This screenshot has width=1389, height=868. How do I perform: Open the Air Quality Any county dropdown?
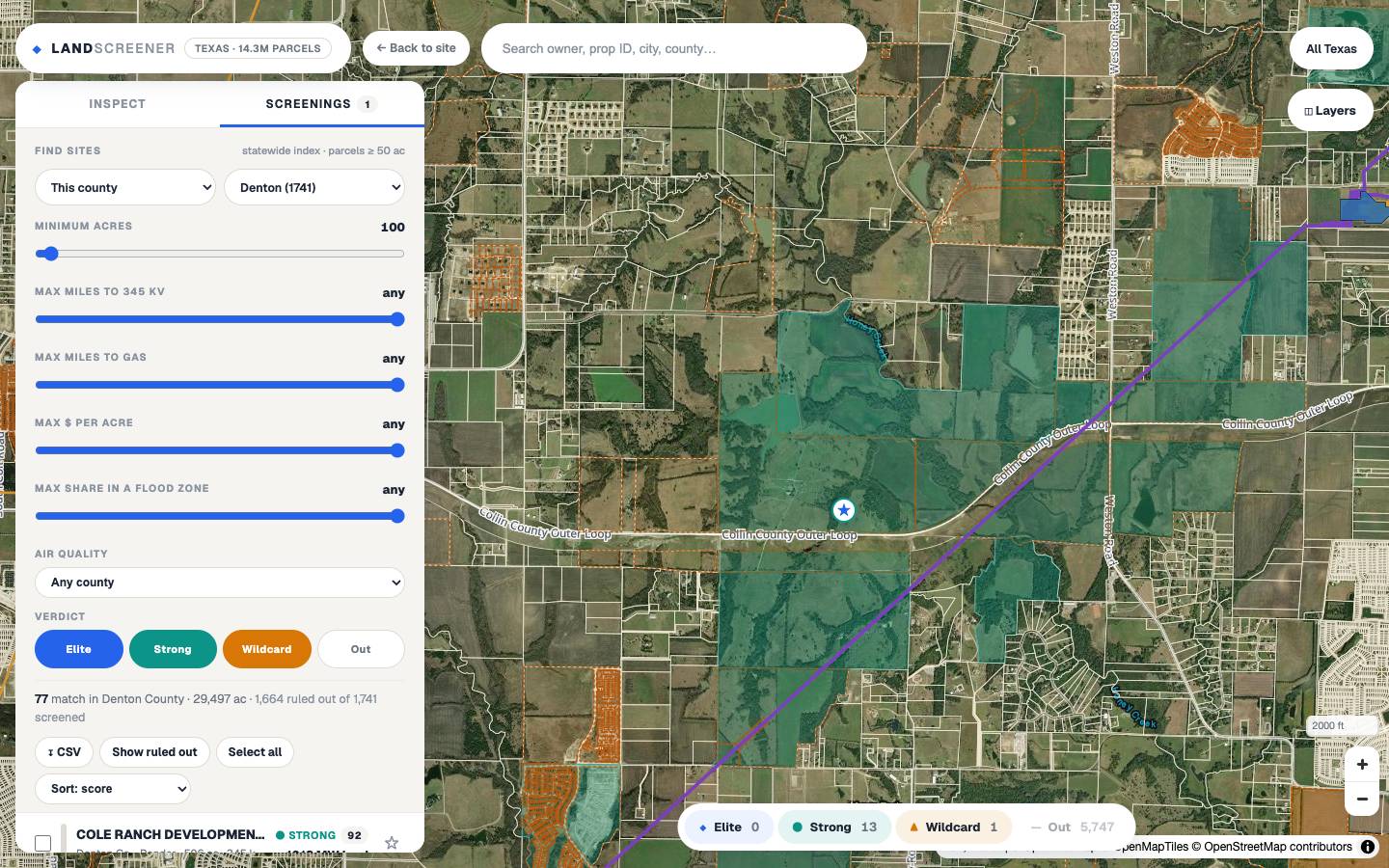(220, 583)
